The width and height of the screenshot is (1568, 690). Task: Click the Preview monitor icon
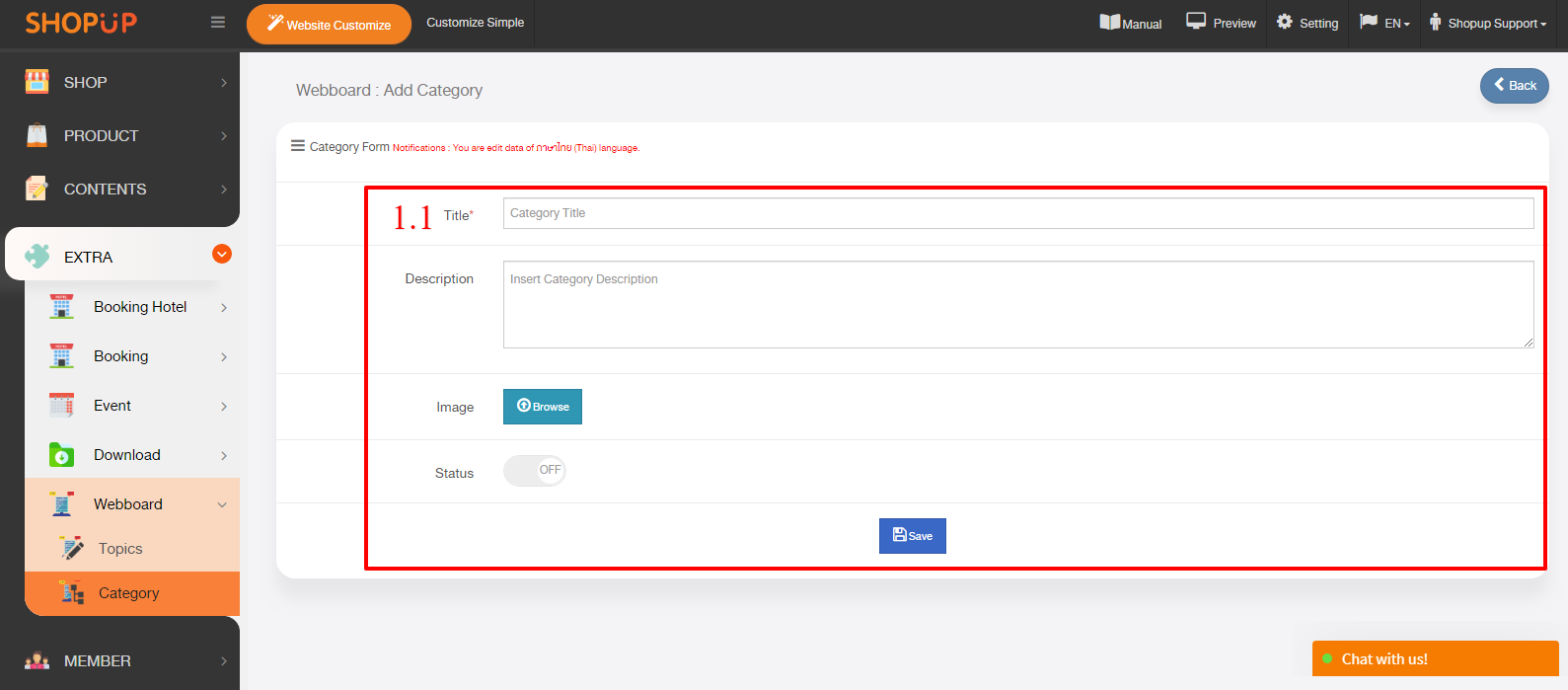tap(1196, 21)
